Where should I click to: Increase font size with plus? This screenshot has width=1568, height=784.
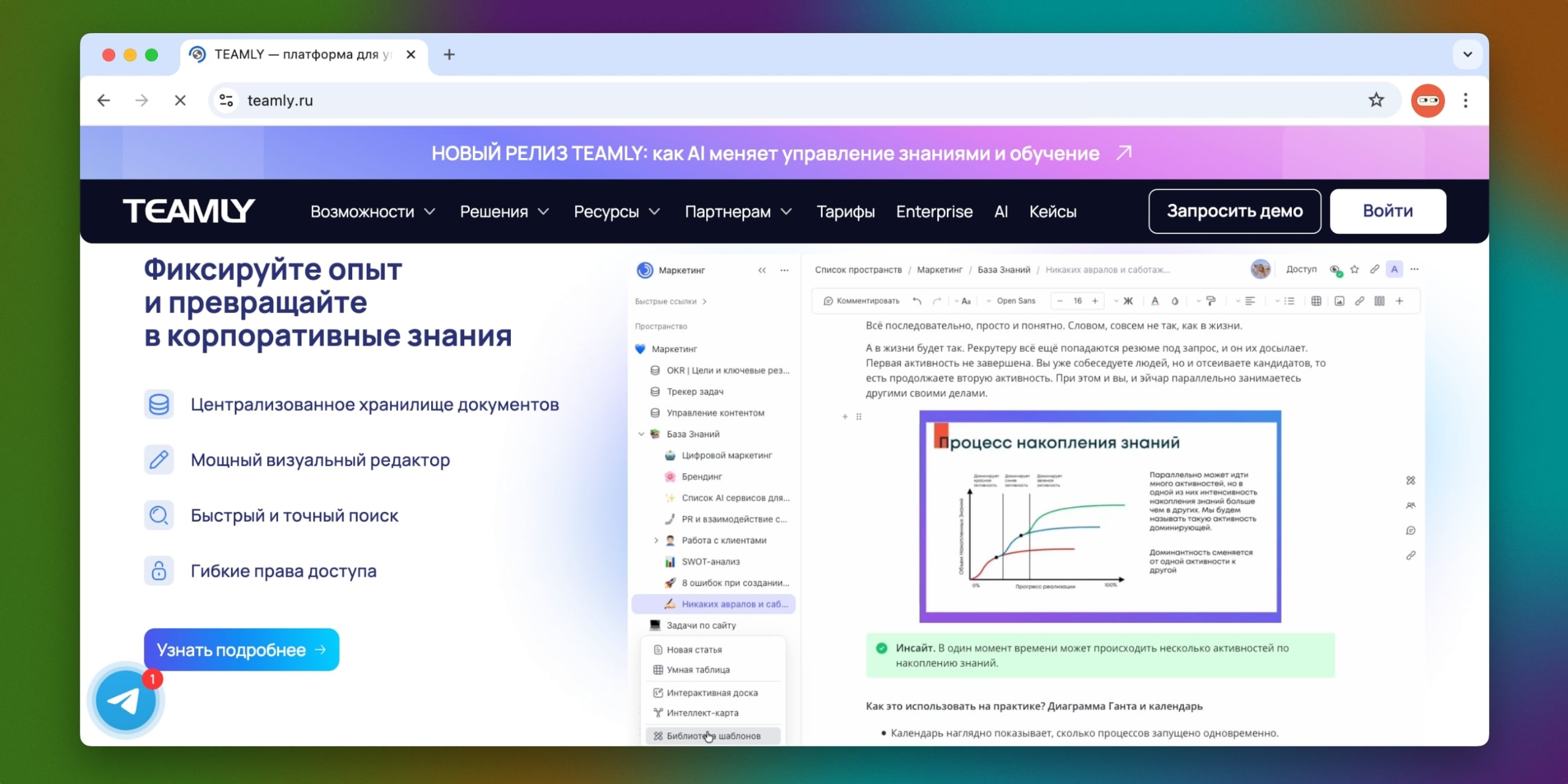pos(1095,301)
